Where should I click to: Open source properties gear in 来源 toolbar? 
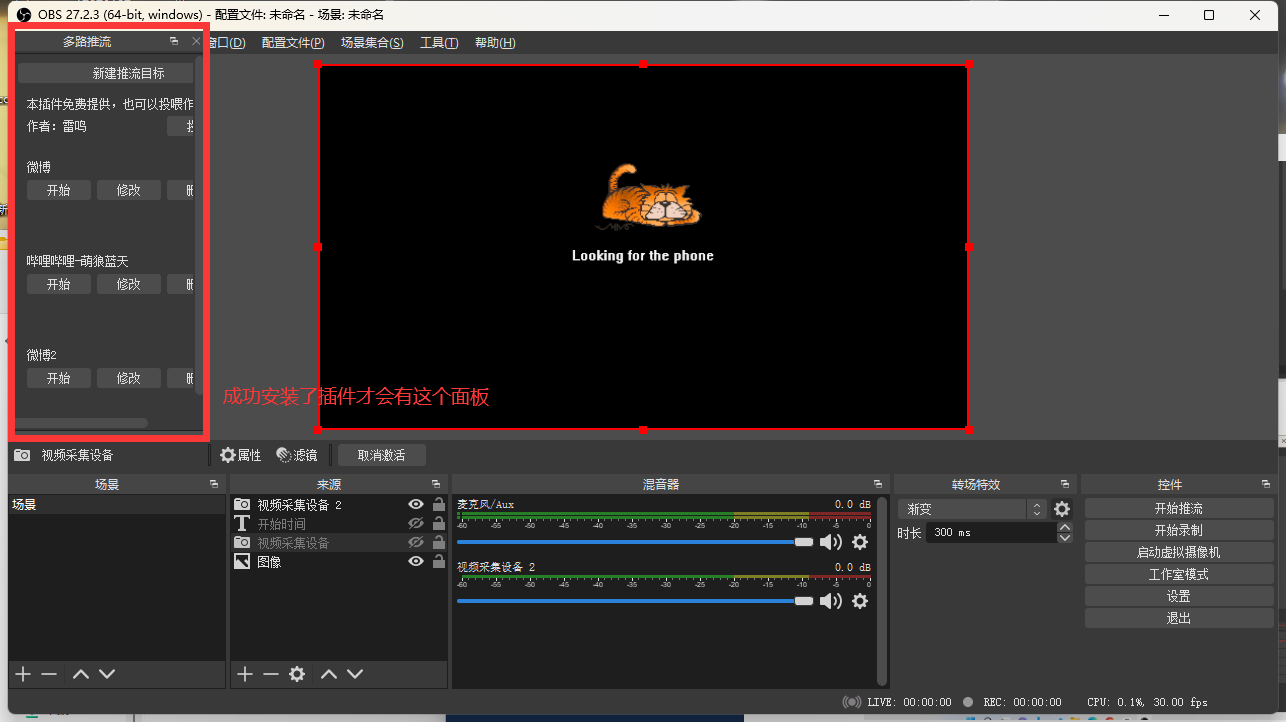tap(297, 674)
